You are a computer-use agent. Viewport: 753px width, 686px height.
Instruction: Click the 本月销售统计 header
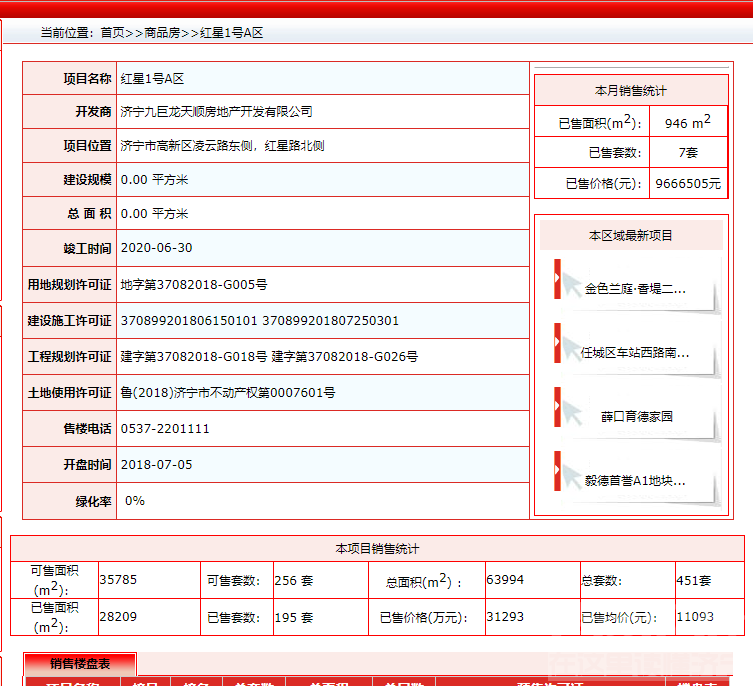(631, 90)
